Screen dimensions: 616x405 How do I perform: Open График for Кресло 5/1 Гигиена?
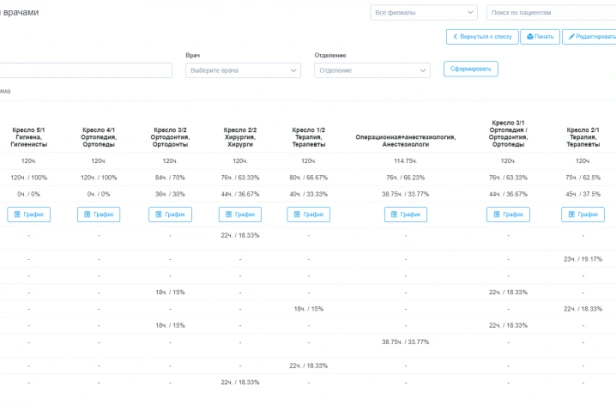28,214
